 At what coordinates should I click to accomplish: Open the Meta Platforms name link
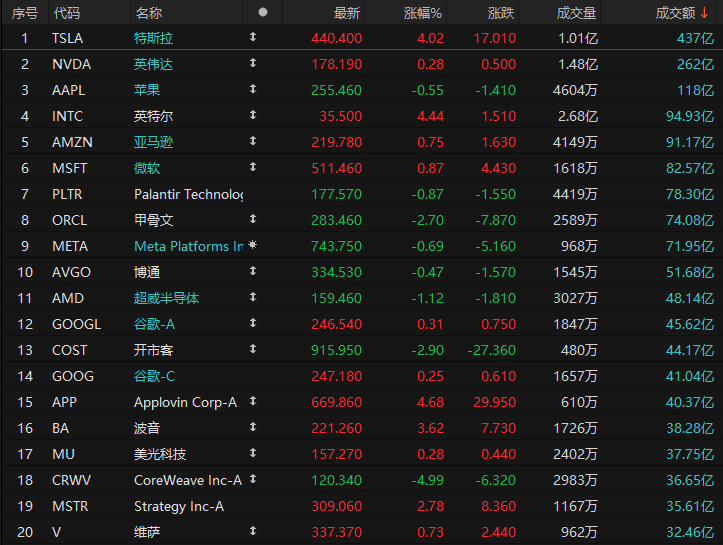(189, 246)
